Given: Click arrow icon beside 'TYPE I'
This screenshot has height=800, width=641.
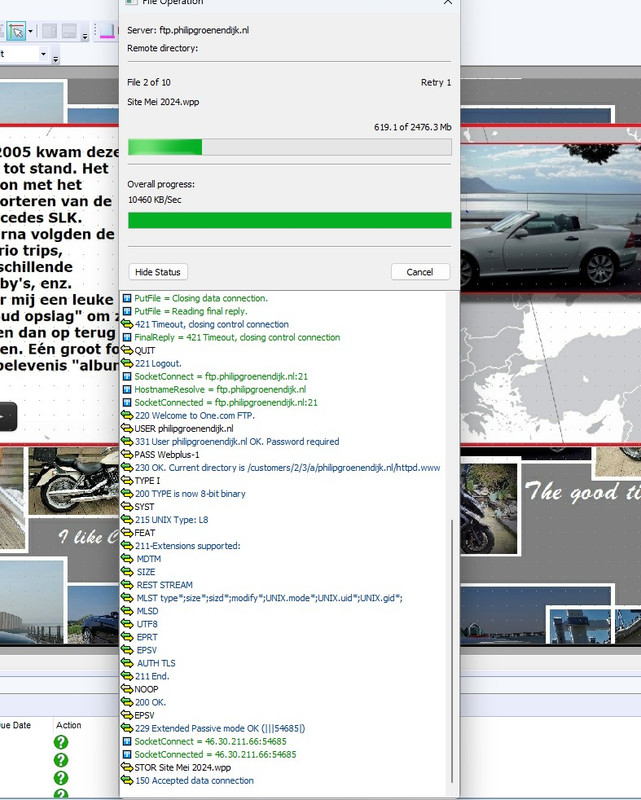Looking at the screenshot, I should (127, 481).
